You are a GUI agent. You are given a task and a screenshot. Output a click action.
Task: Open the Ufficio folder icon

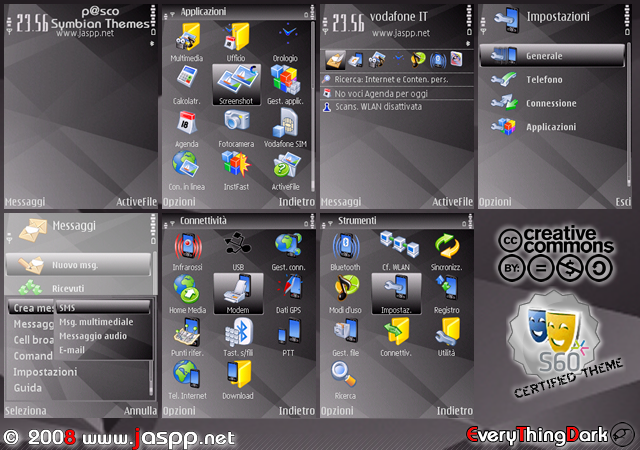click(236, 38)
